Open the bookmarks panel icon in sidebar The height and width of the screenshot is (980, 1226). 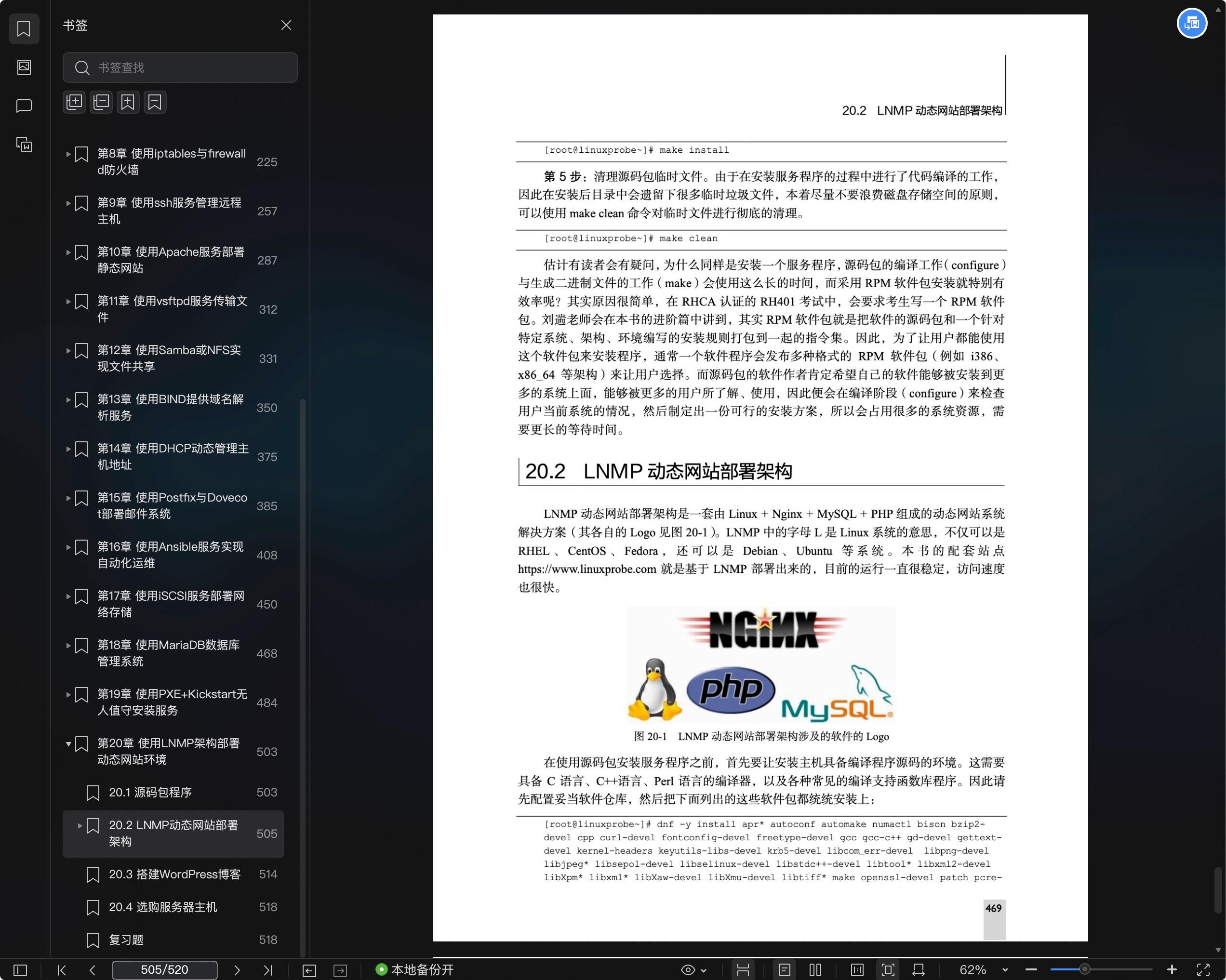(x=24, y=29)
